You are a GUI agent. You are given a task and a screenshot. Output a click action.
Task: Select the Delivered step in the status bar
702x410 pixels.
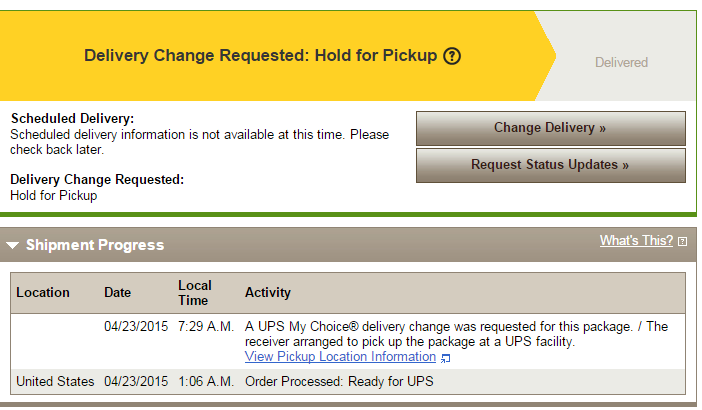(x=621, y=62)
